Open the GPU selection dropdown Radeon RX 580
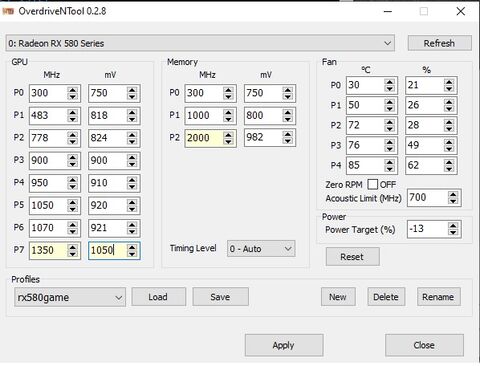 click(200, 43)
